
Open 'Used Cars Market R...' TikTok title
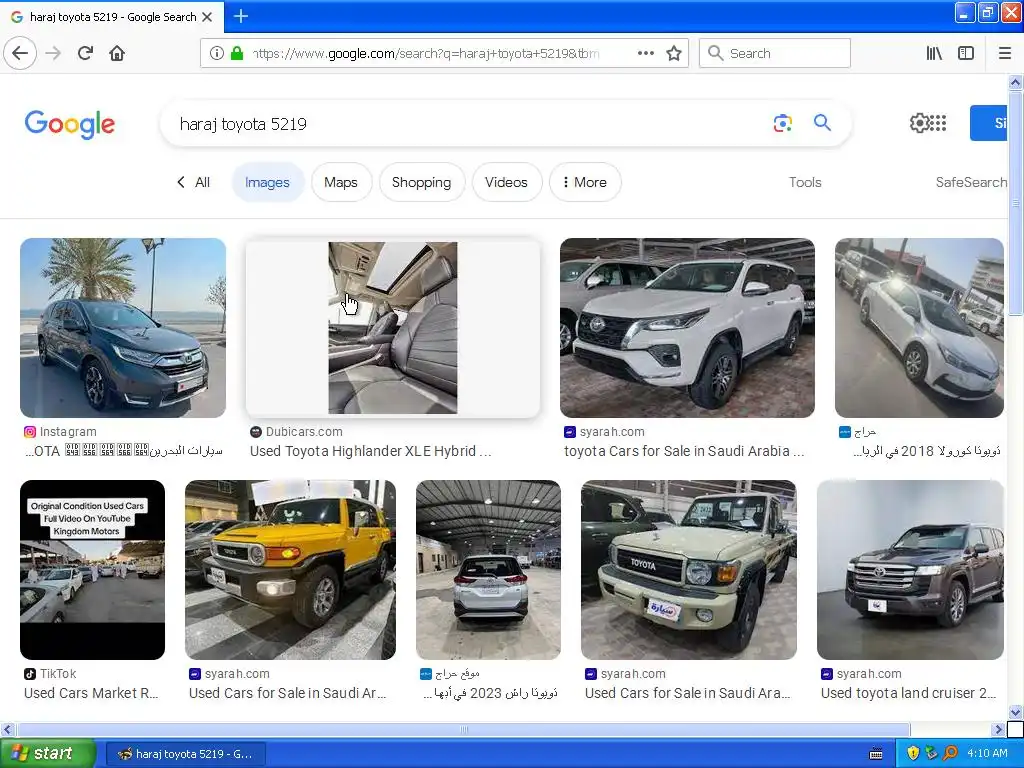[91, 693]
